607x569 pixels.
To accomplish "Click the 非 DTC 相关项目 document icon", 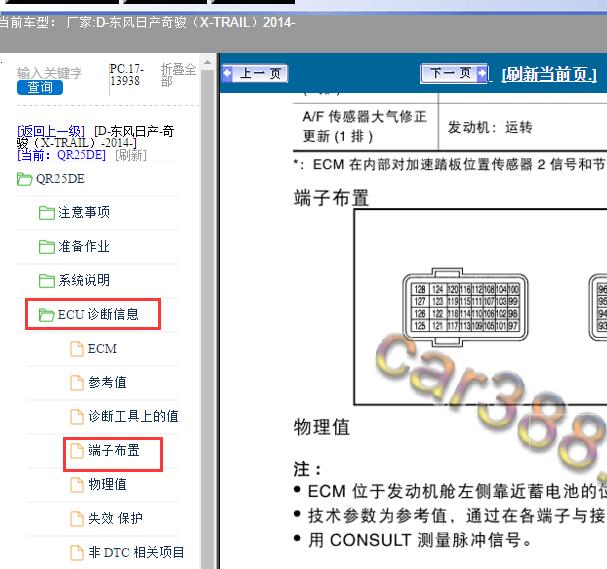I will pyautogui.click(x=77, y=552).
